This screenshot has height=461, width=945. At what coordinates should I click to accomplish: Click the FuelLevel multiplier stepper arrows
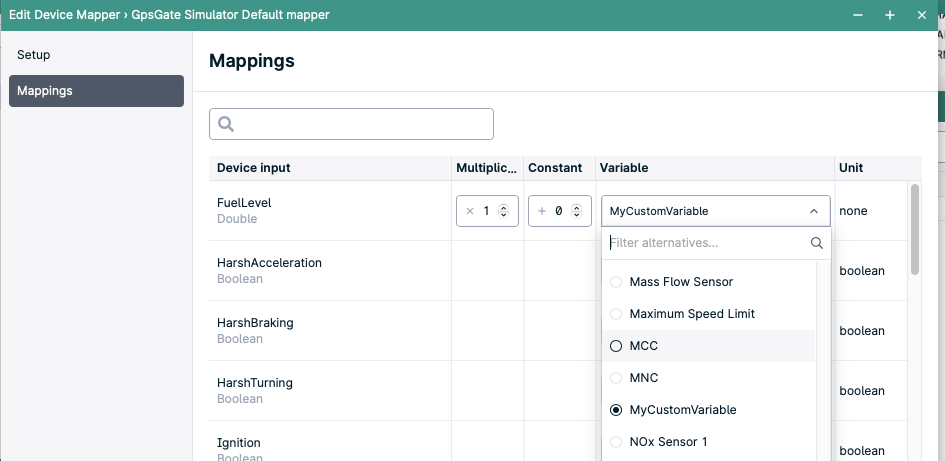(x=504, y=211)
